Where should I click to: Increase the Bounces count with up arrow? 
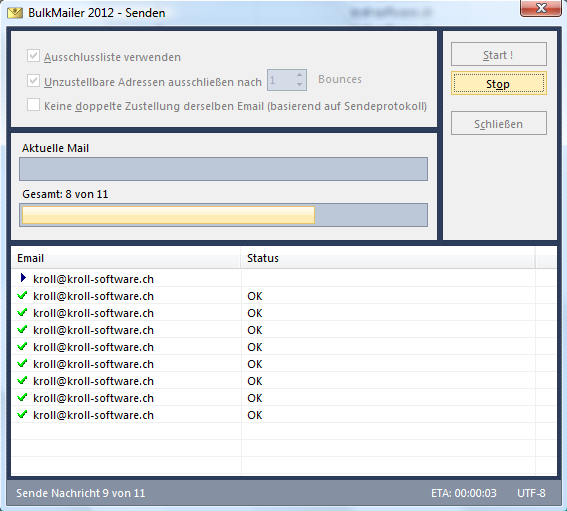click(299, 75)
